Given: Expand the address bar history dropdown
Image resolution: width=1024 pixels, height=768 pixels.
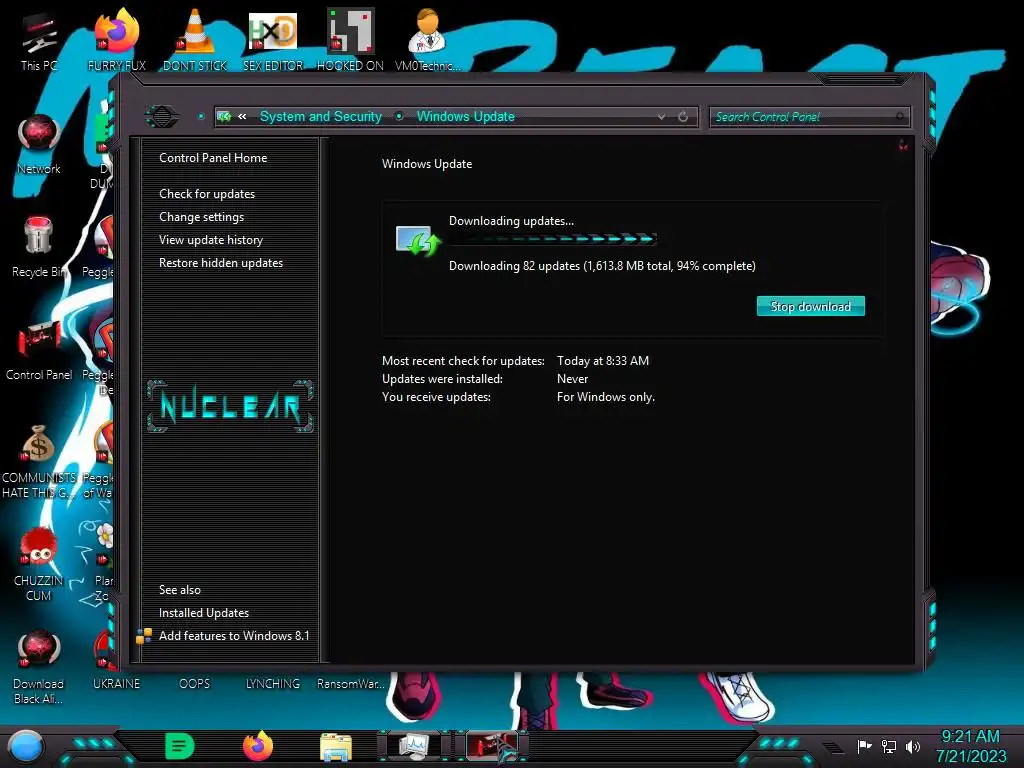Looking at the screenshot, I should pos(662,117).
